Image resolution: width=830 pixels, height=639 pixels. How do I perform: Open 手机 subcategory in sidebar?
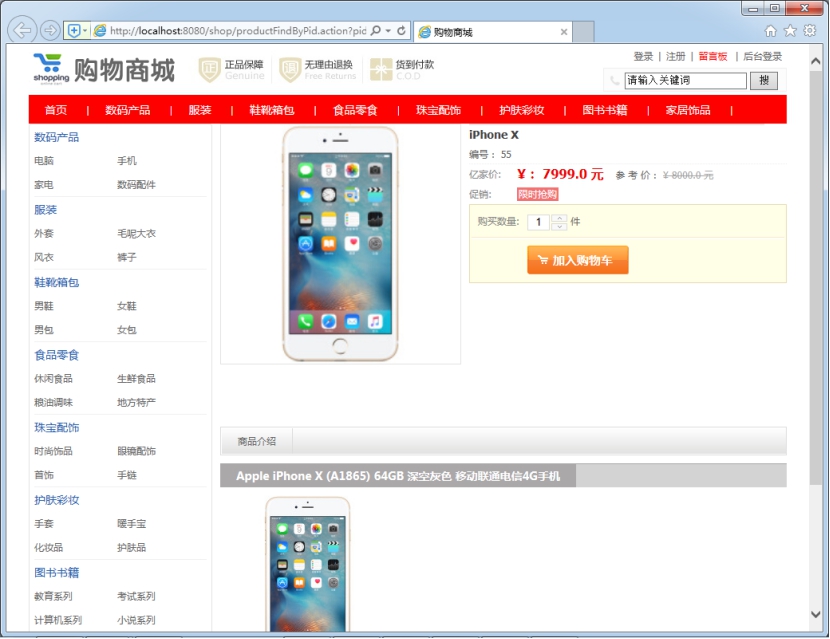(x=127, y=160)
